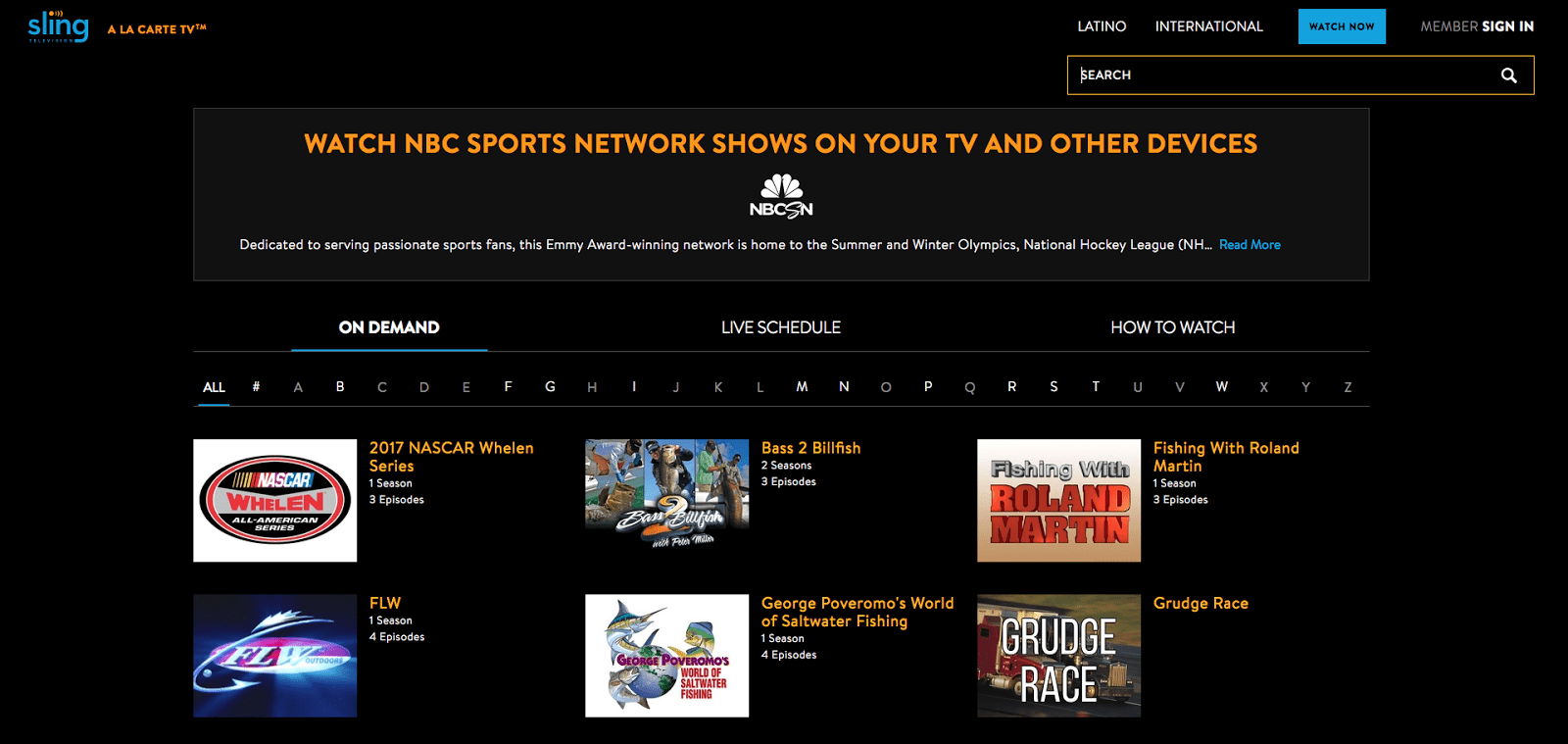
Task: Open the Bass 2 Billfish thumbnail
Action: (x=667, y=501)
